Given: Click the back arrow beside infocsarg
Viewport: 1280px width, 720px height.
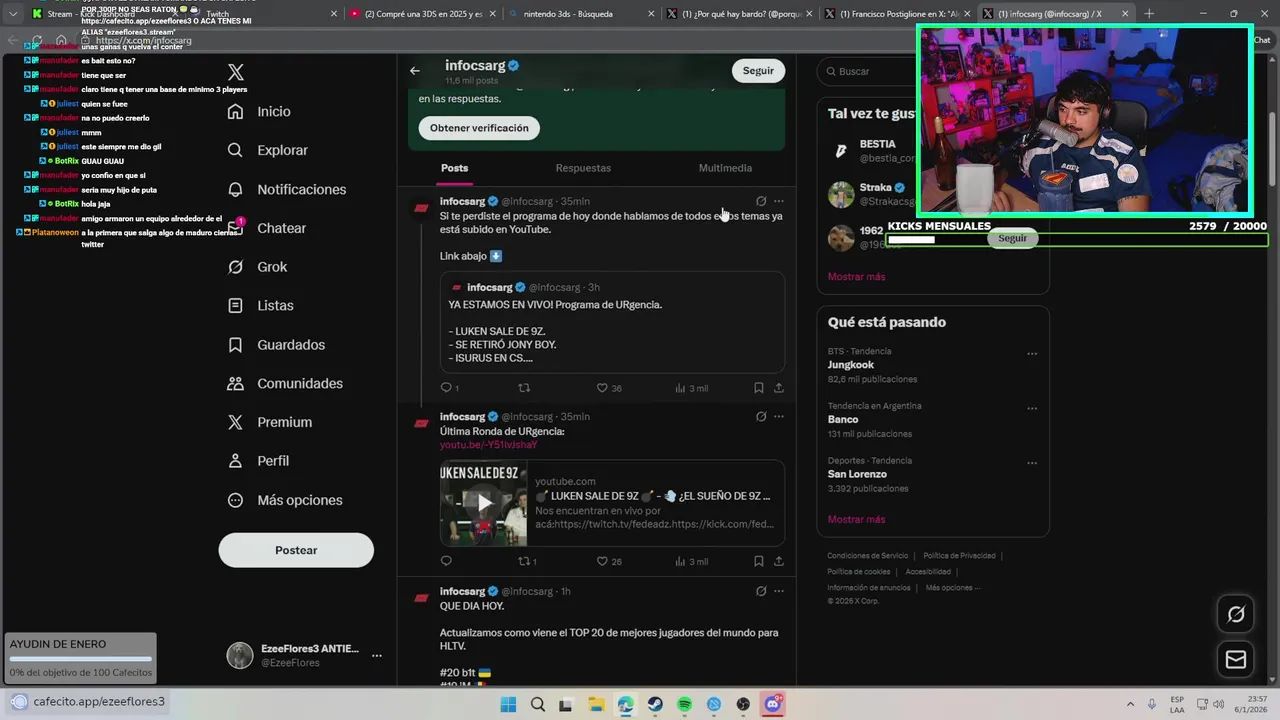Looking at the screenshot, I should [x=415, y=71].
